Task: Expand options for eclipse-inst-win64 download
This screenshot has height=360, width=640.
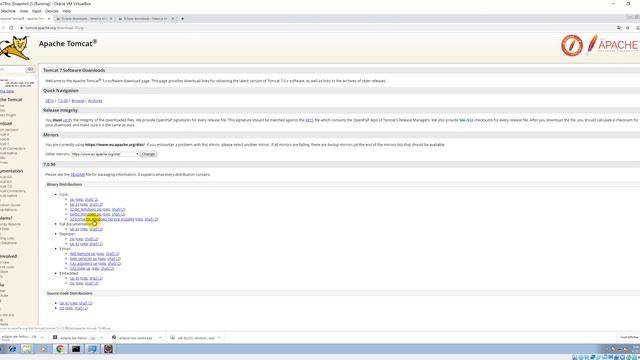Action: click(160, 338)
